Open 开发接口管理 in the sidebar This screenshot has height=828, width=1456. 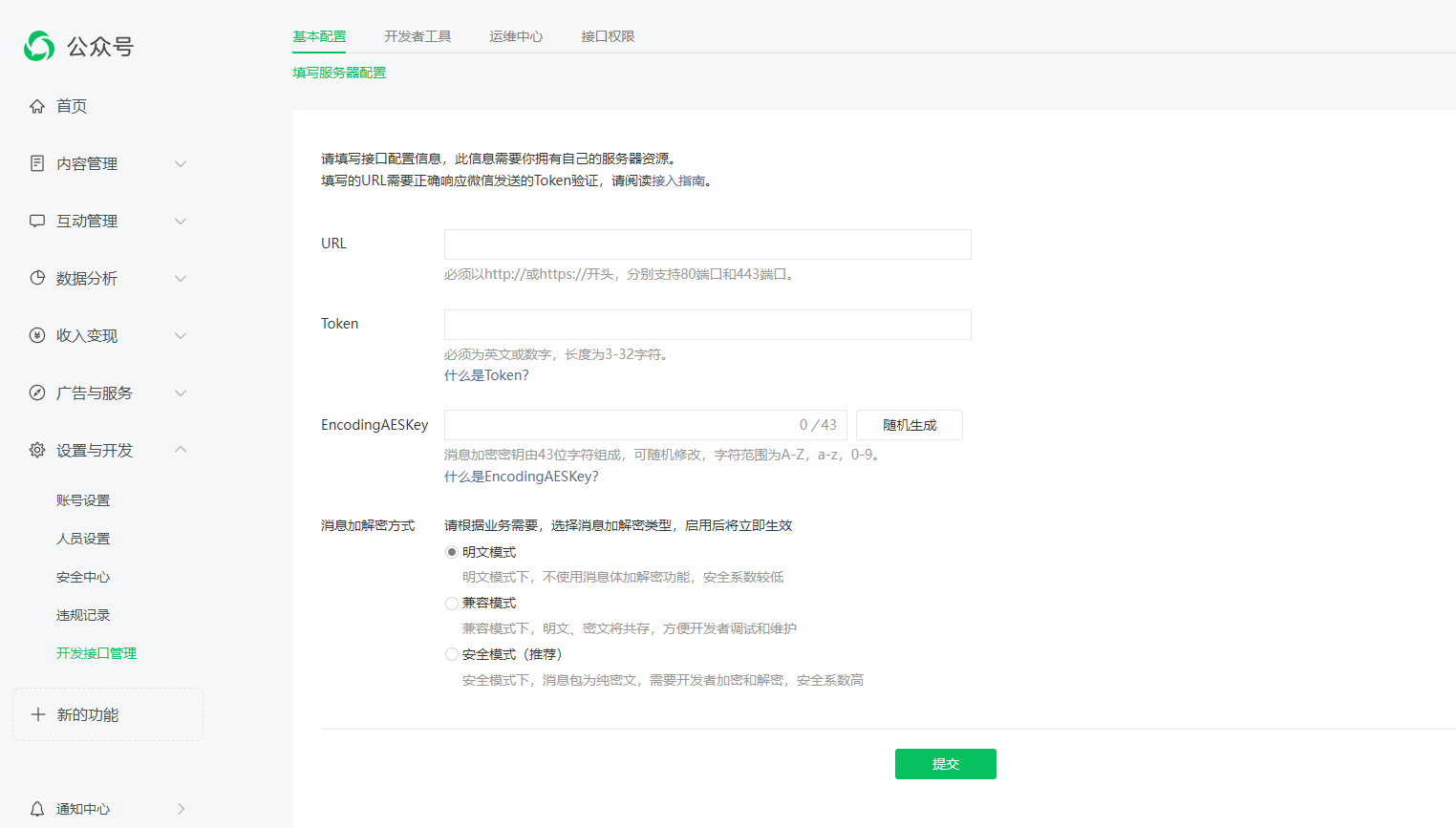tap(96, 653)
